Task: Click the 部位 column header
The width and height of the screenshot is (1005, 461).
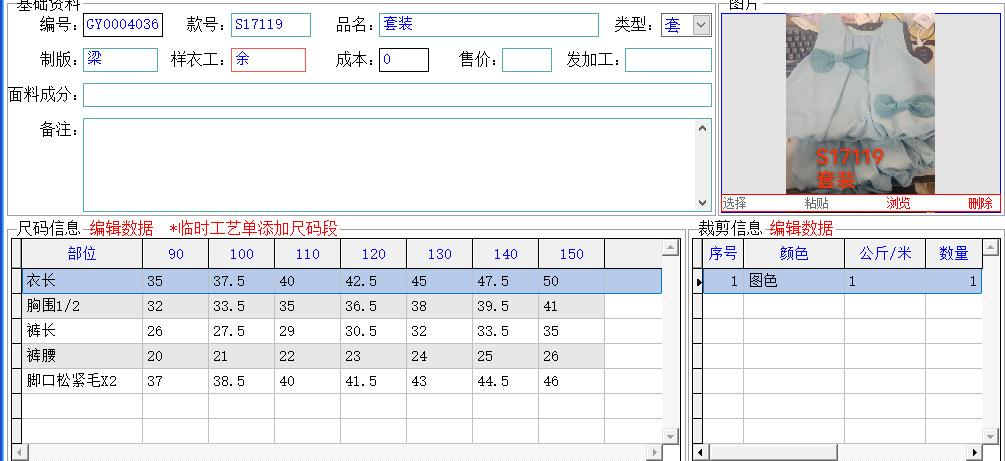Action: coord(82,254)
